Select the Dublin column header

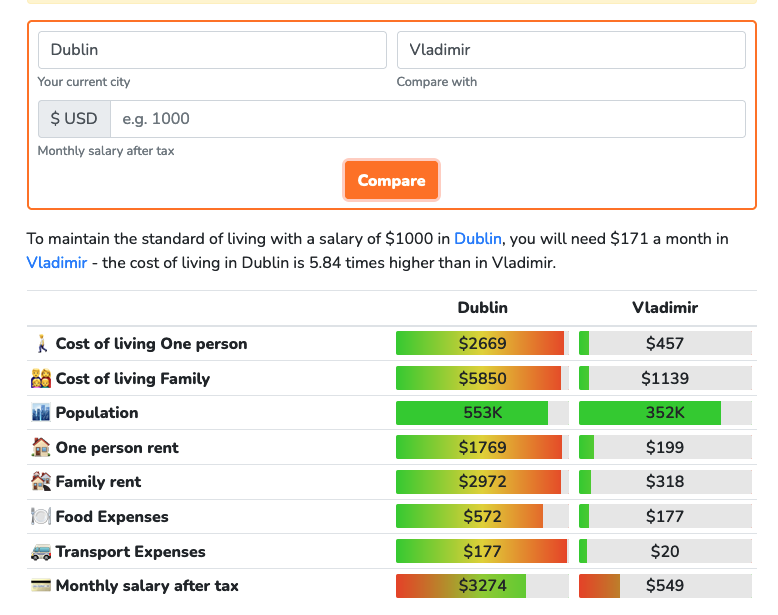pos(482,308)
